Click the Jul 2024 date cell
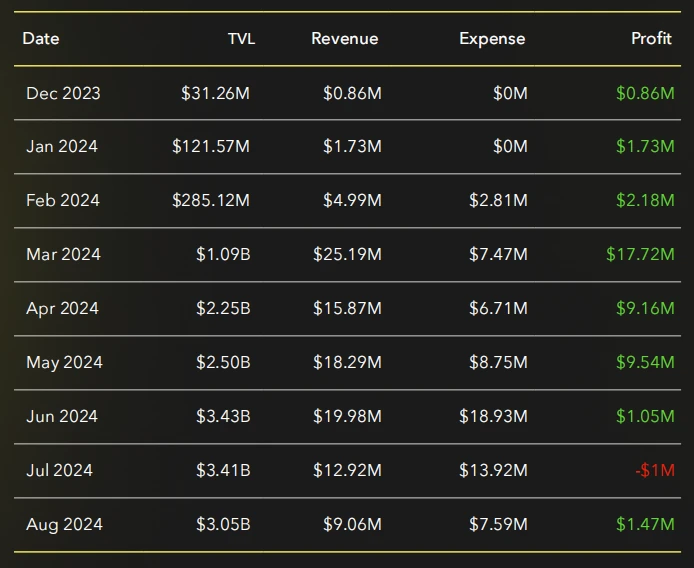The image size is (694, 568). click(x=59, y=471)
